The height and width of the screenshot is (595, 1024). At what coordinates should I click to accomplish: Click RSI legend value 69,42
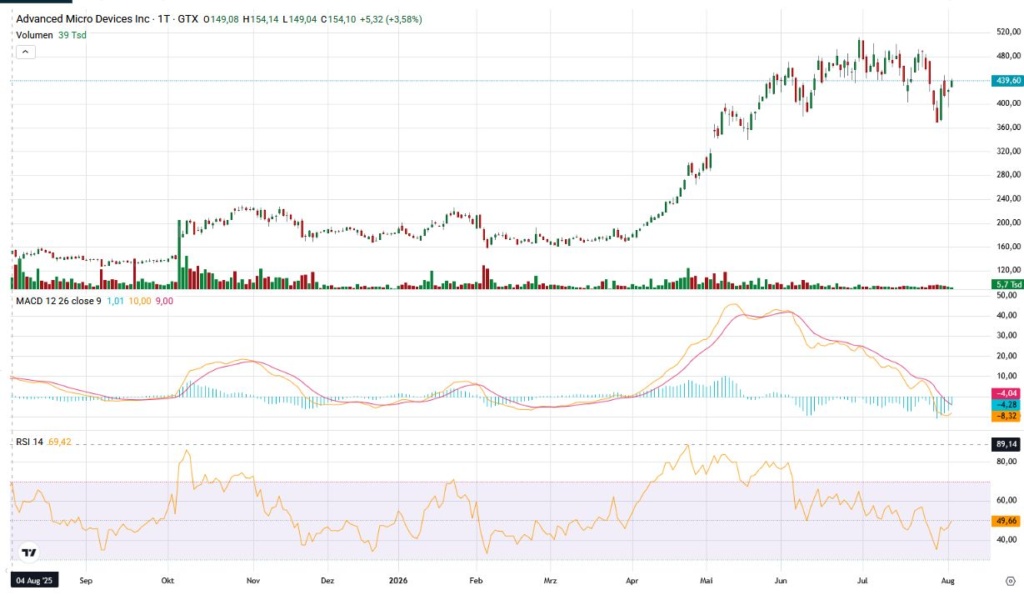(x=59, y=442)
